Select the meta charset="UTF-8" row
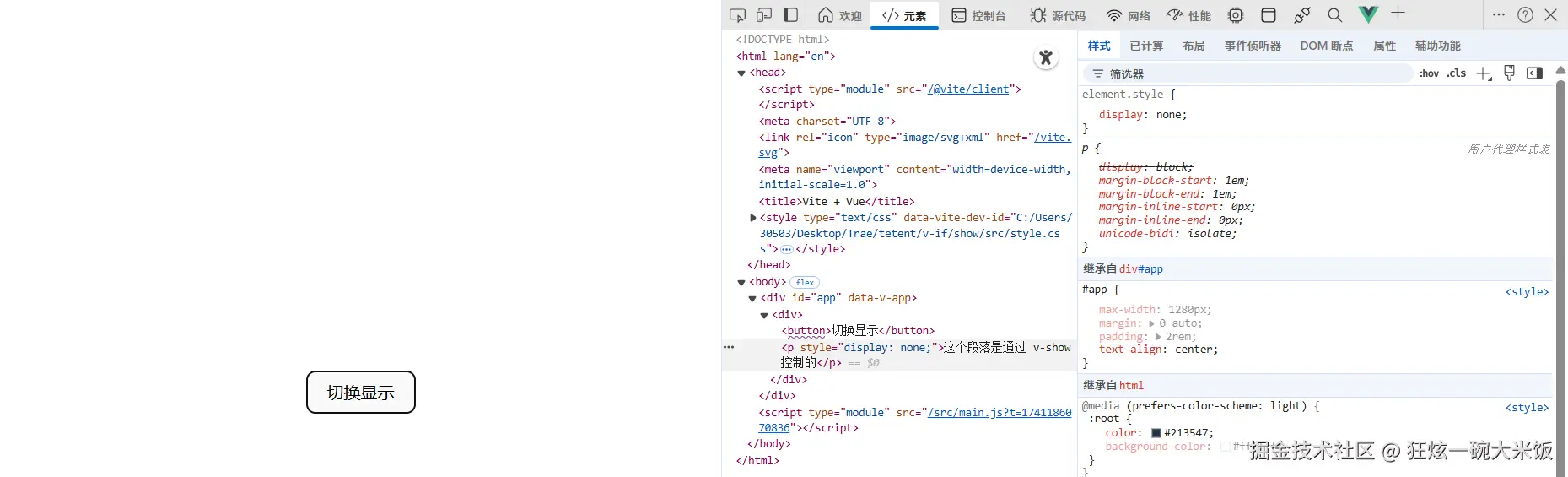Image resolution: width=1568 pixels, height=477 pixels. pos(827,122)
